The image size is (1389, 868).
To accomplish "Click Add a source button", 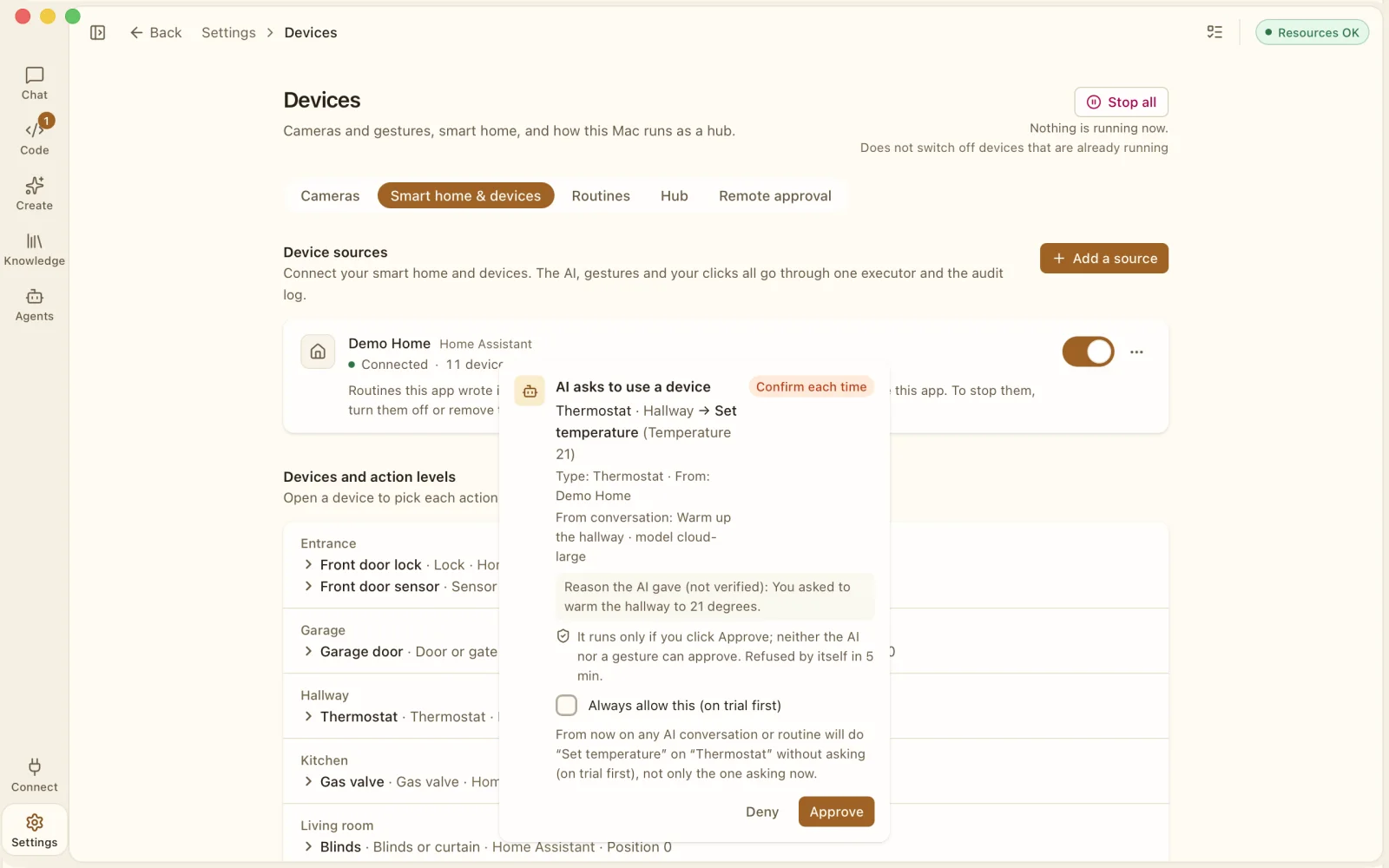I will [1104, 258].
